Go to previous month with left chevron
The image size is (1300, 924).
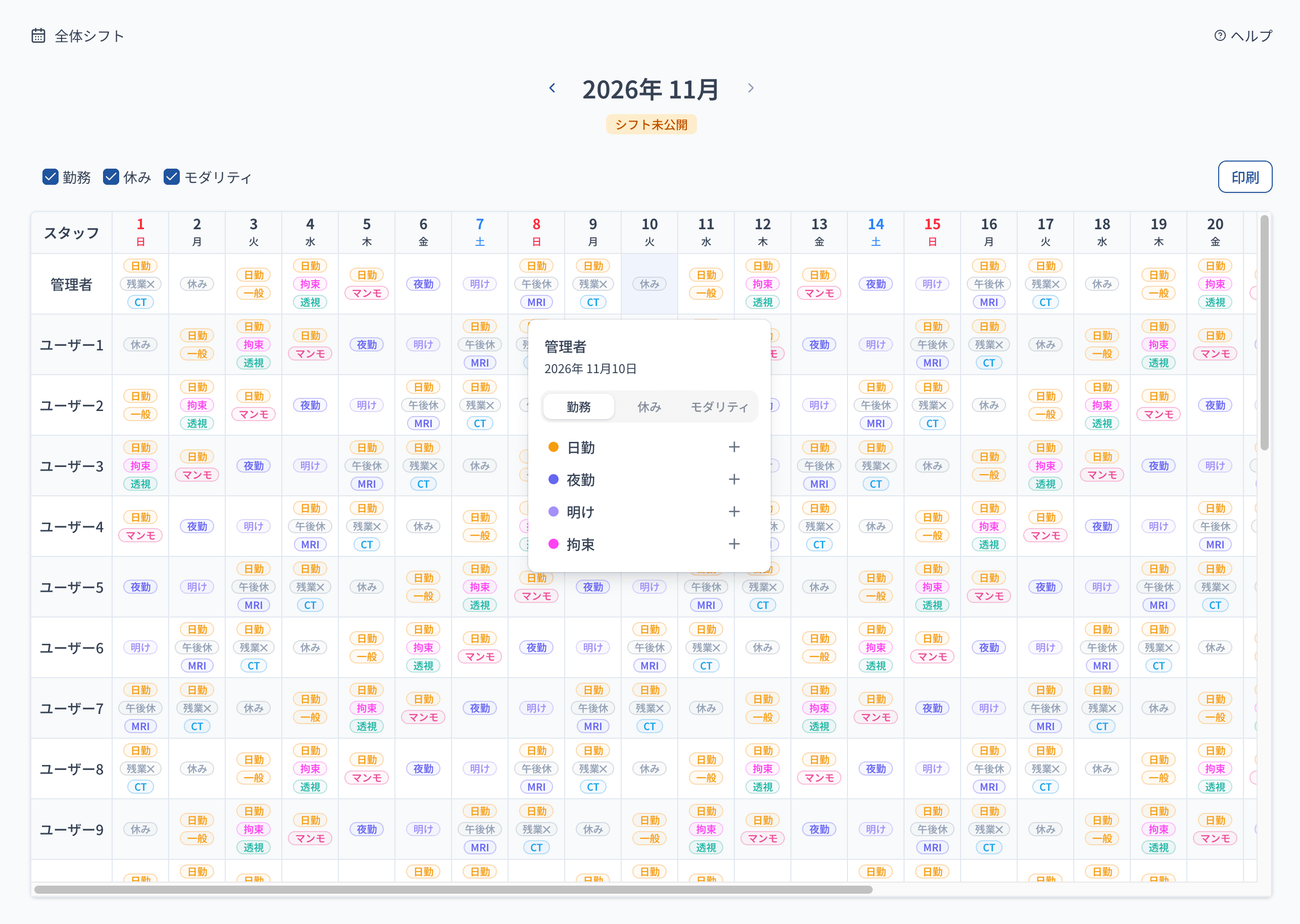pyautogui.click(x=552, y=88)
